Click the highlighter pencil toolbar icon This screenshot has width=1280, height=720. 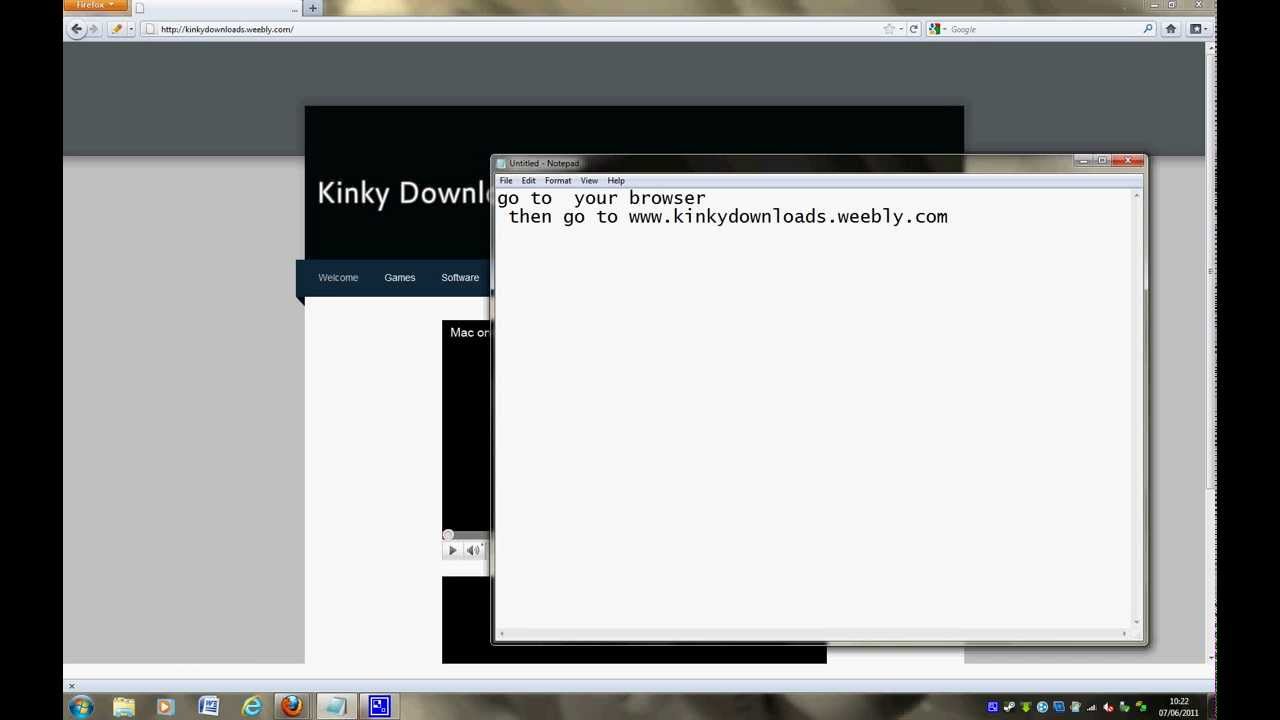pos(117,29)
